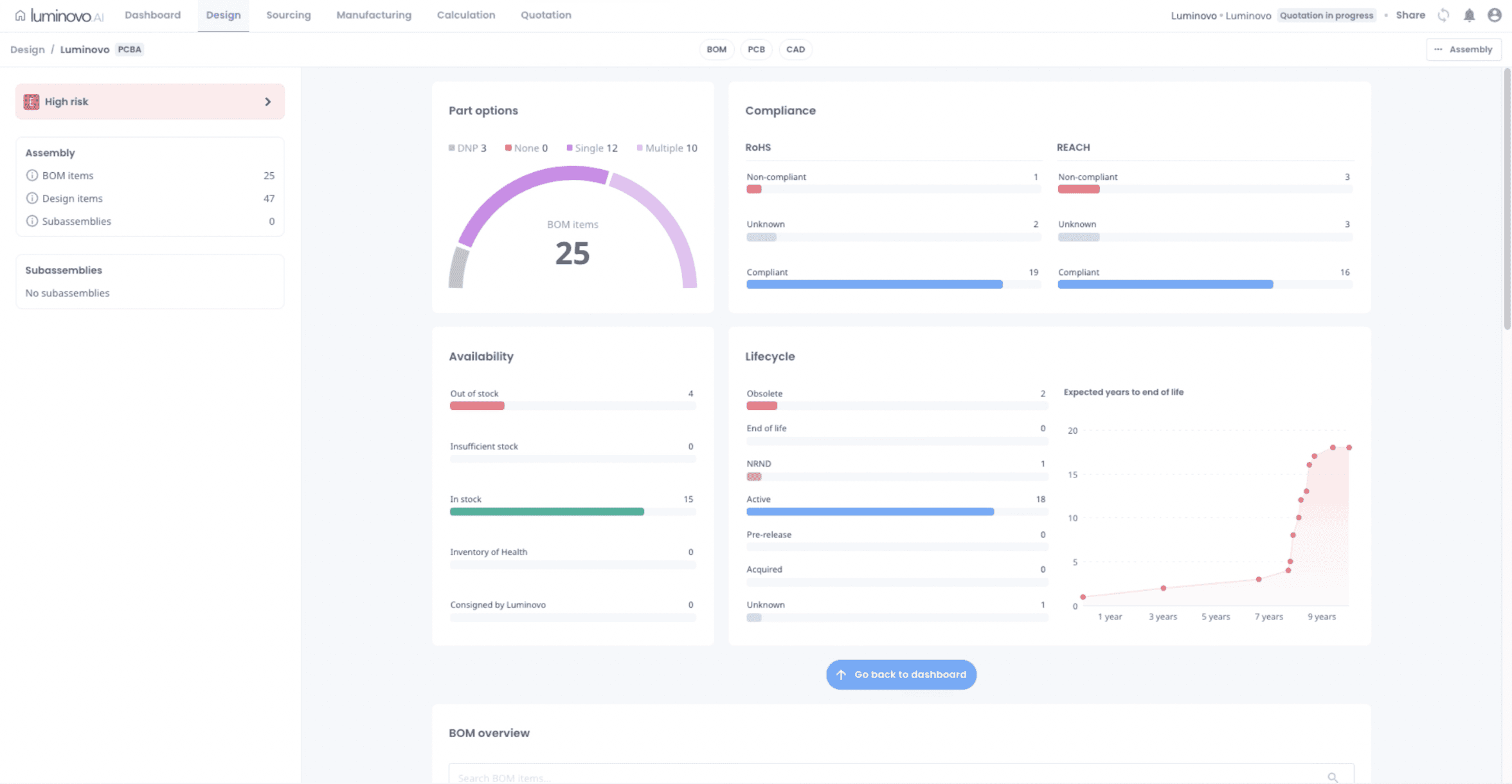Image resolution: width=1512 pixels, height=784 pixels.
Task: Click the red High risk badge icon
Action: tap(30, 102)
